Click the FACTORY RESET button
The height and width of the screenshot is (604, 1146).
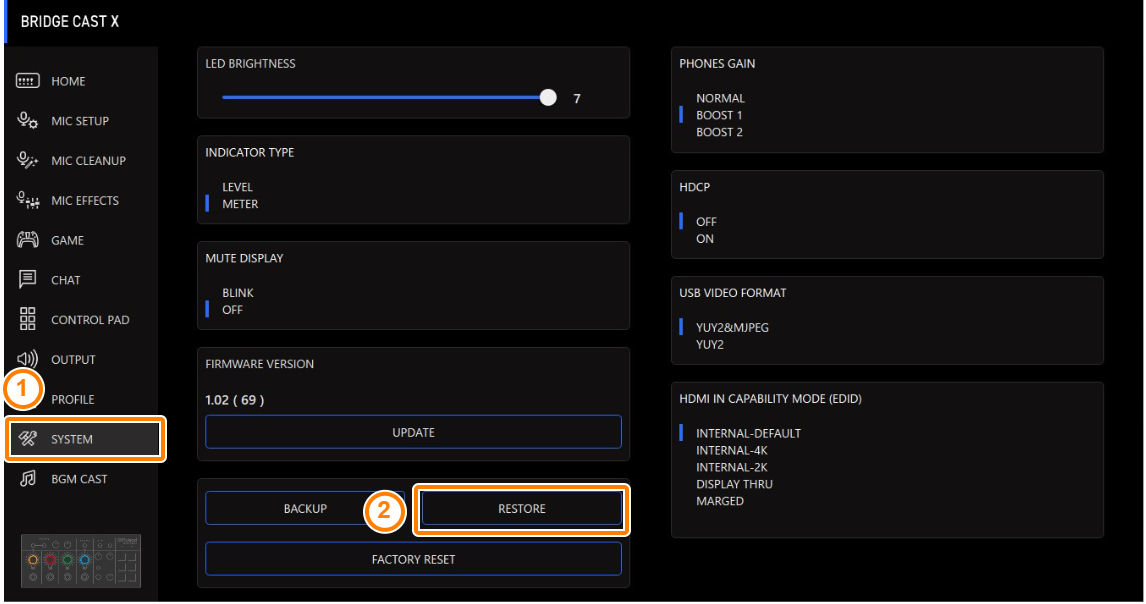(x=414, y=559)
